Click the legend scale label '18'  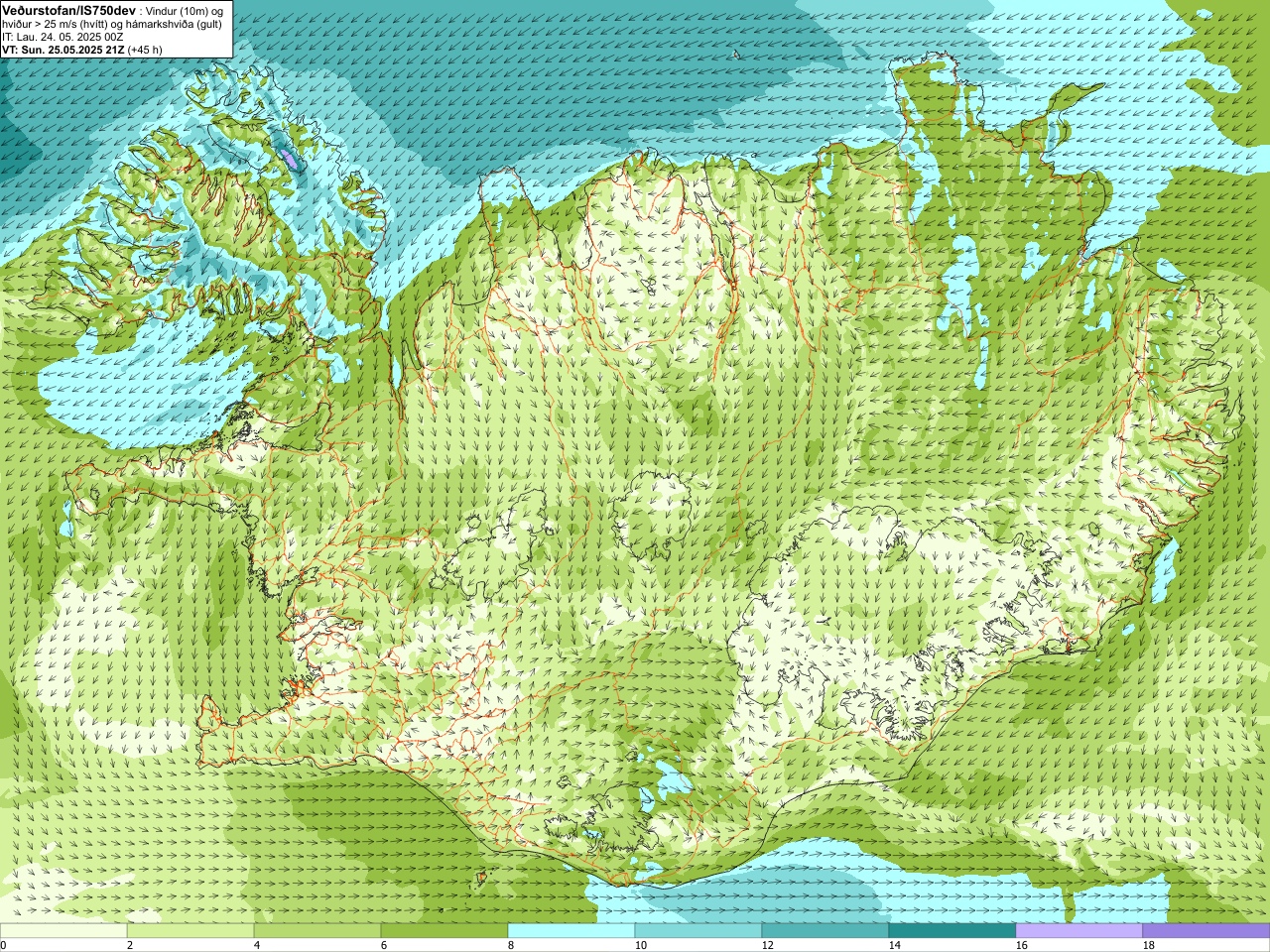click(x=1148, y=945)
